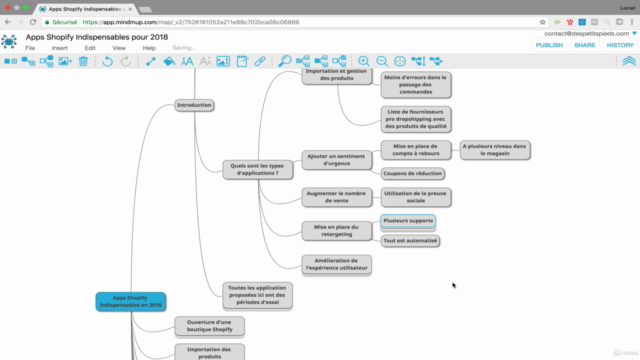This screenshot has width=640, height=360.
Task: Collapse the toolbar with the double chevron
Action: click(629, 61)
